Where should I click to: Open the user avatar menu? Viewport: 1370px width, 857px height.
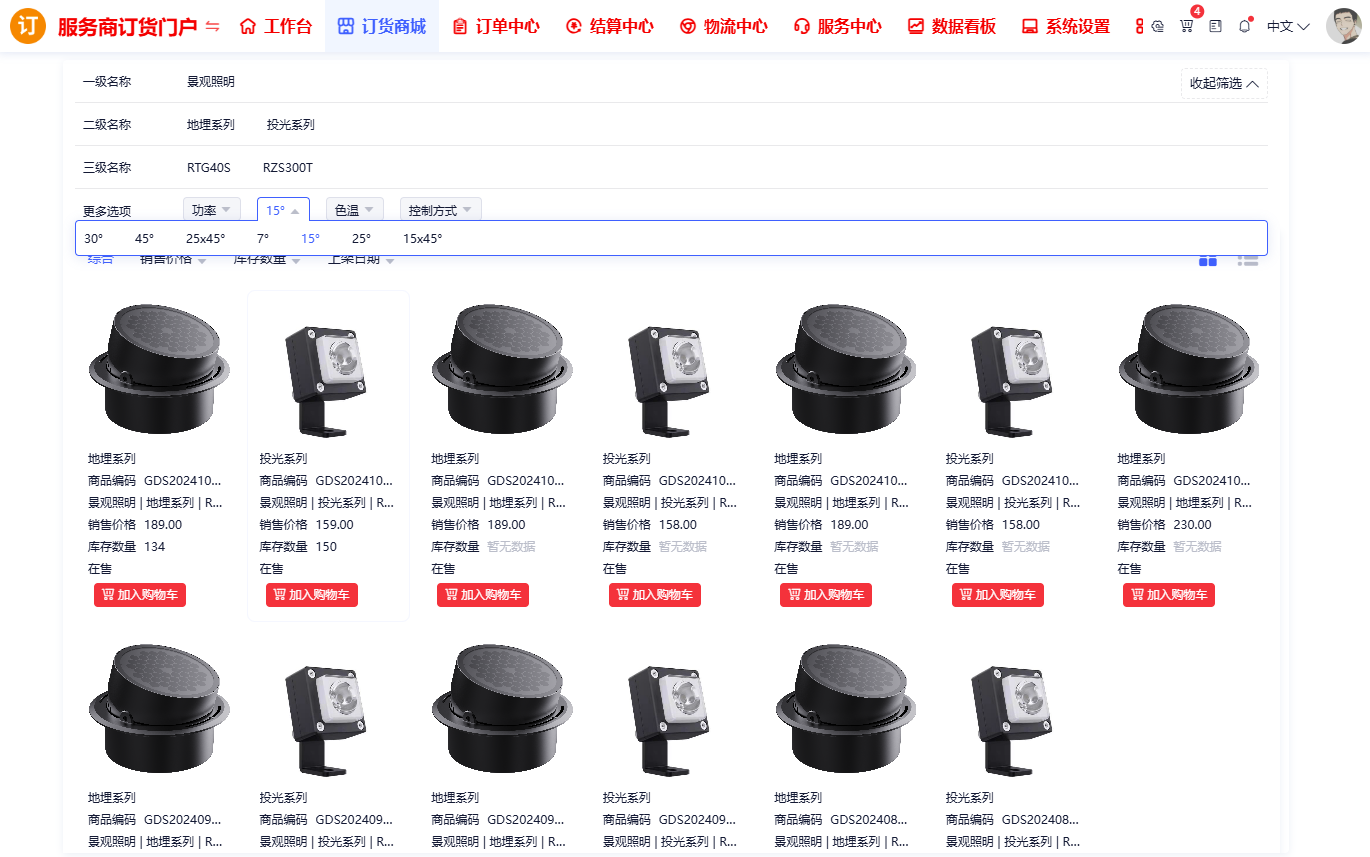(x=1343, y=26)
